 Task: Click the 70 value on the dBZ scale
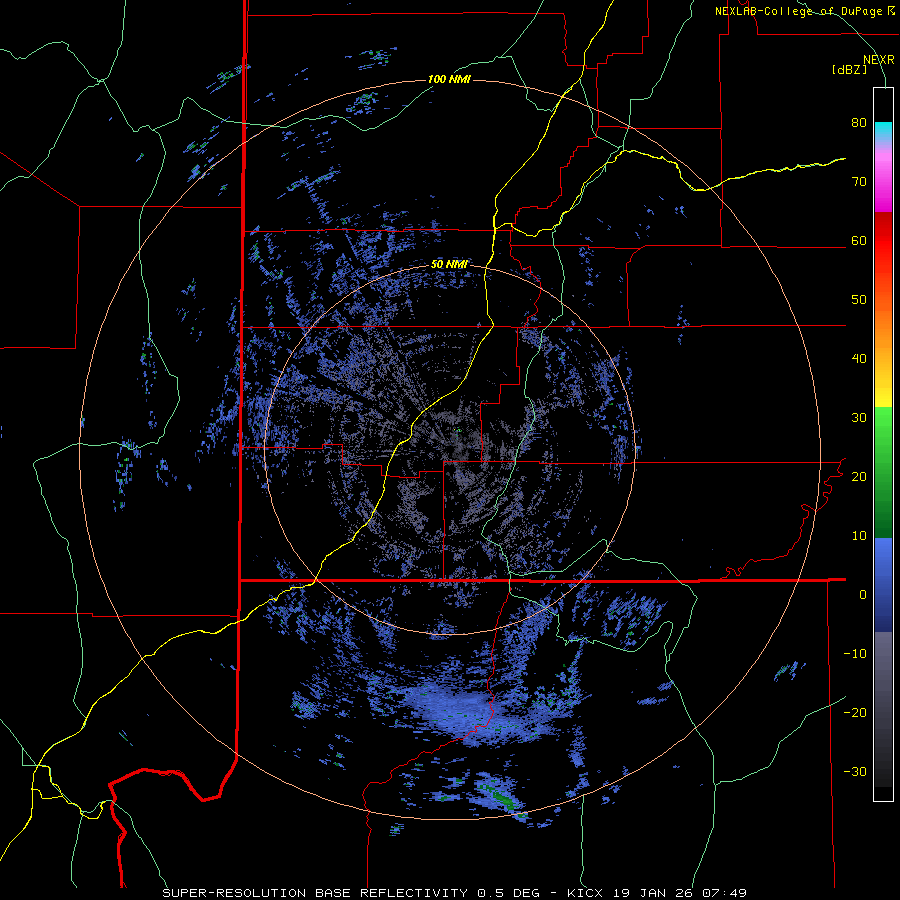coord(859,182)
